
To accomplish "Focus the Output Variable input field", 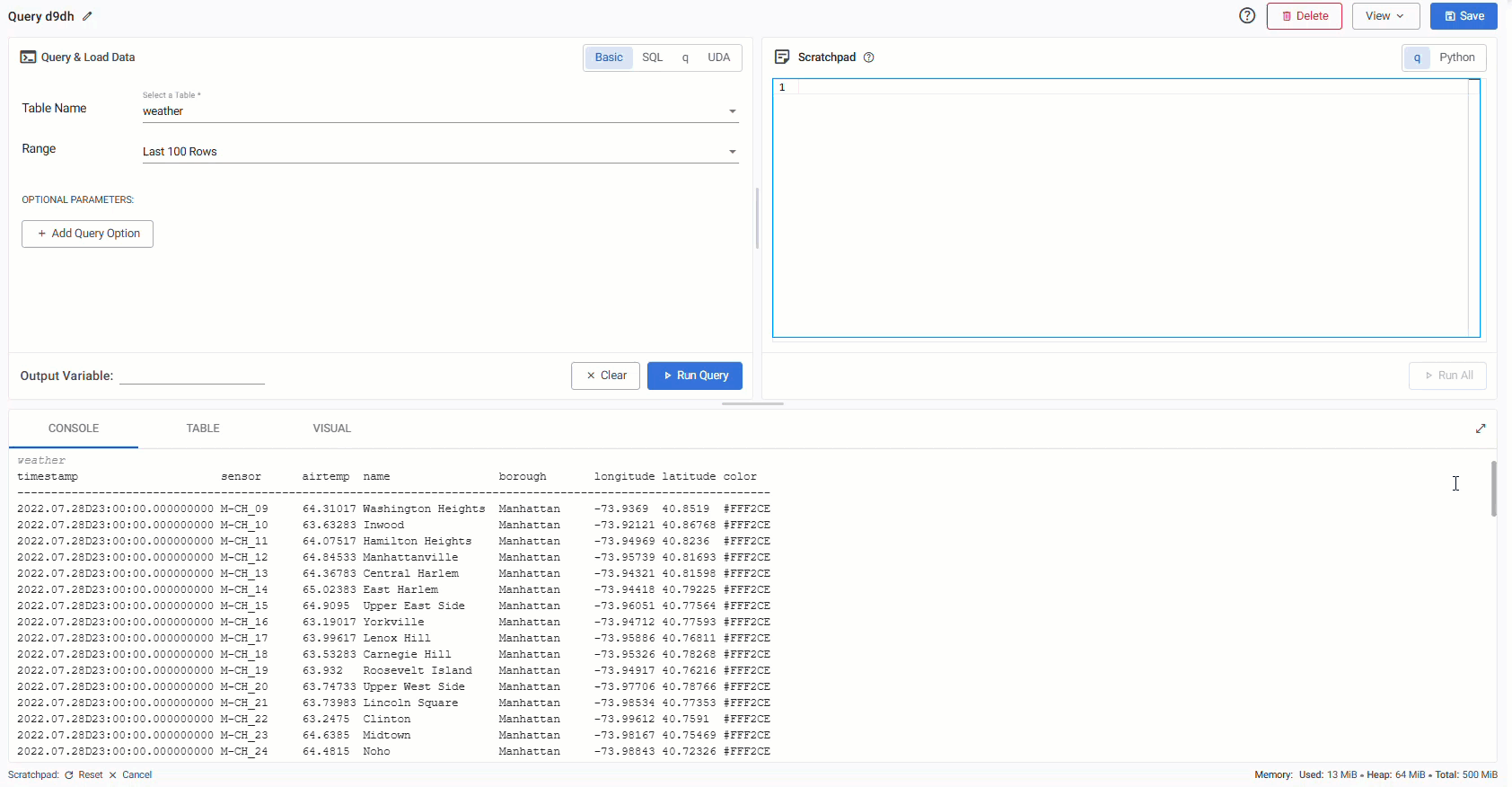I will [x=192, y=376].
